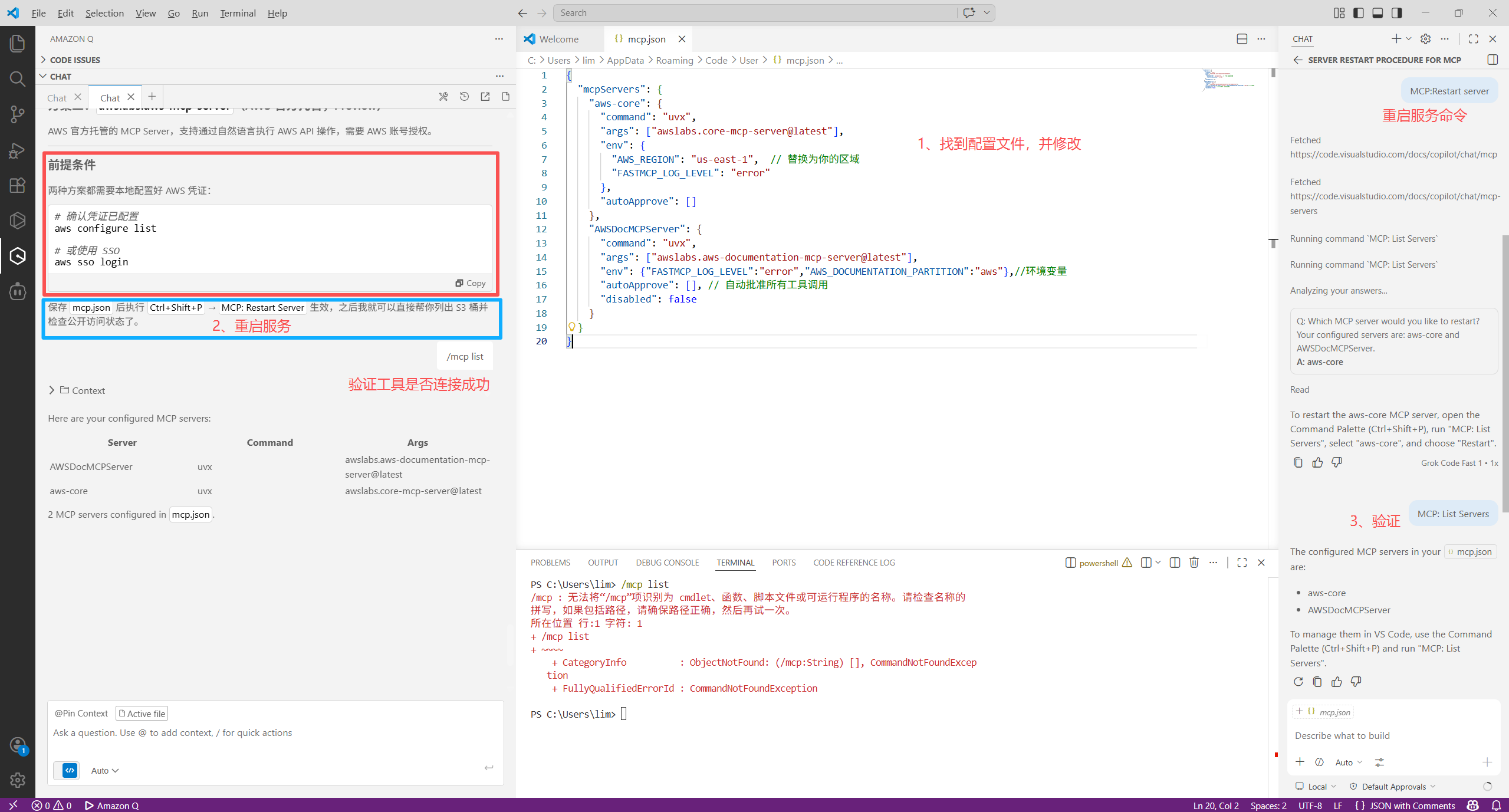Viewport: 1509px width, 812px height.
Task: Toggle the primary sidebar layout button
Action: (1359, 13)
